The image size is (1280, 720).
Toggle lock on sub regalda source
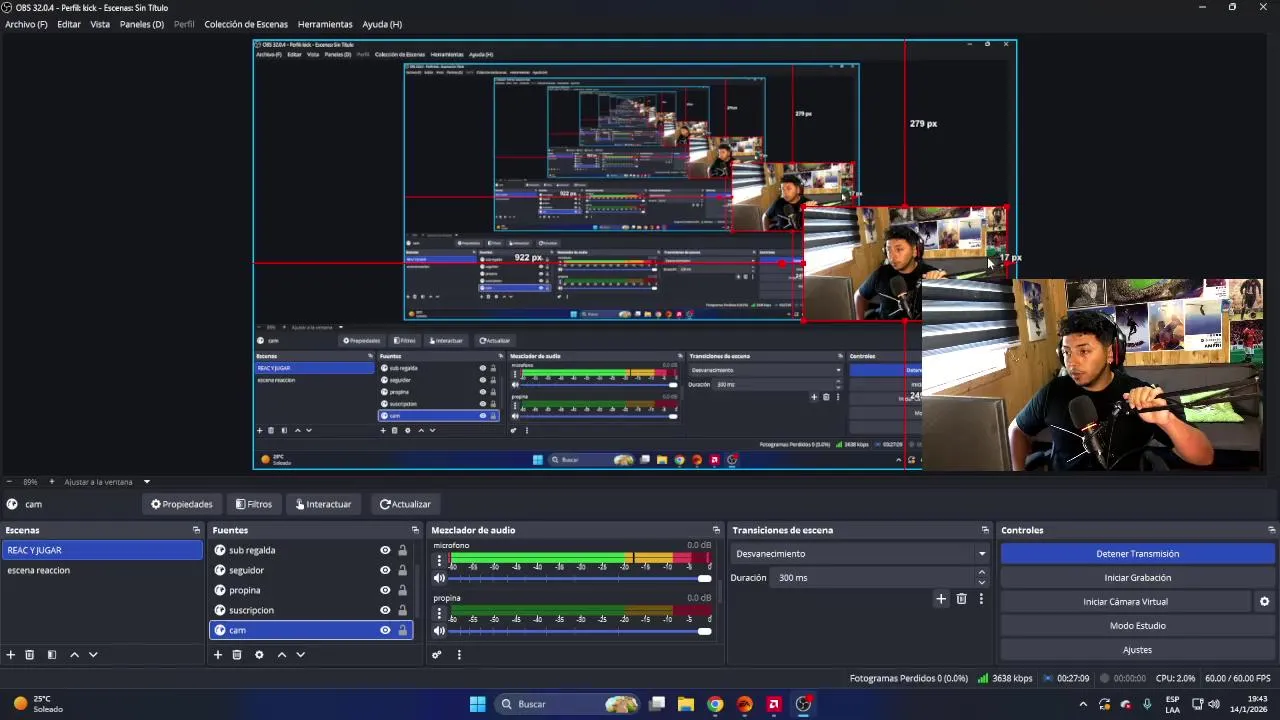tap(403, 550)
